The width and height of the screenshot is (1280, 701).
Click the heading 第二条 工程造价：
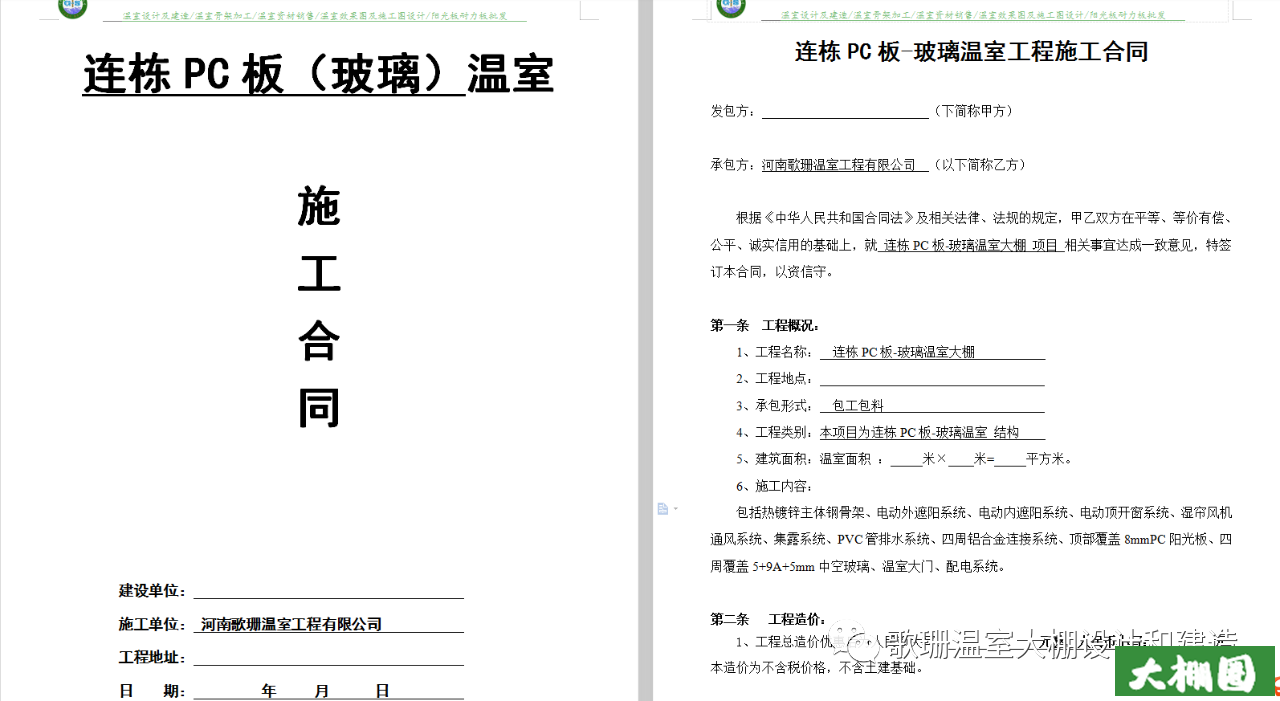coord(768,620)
